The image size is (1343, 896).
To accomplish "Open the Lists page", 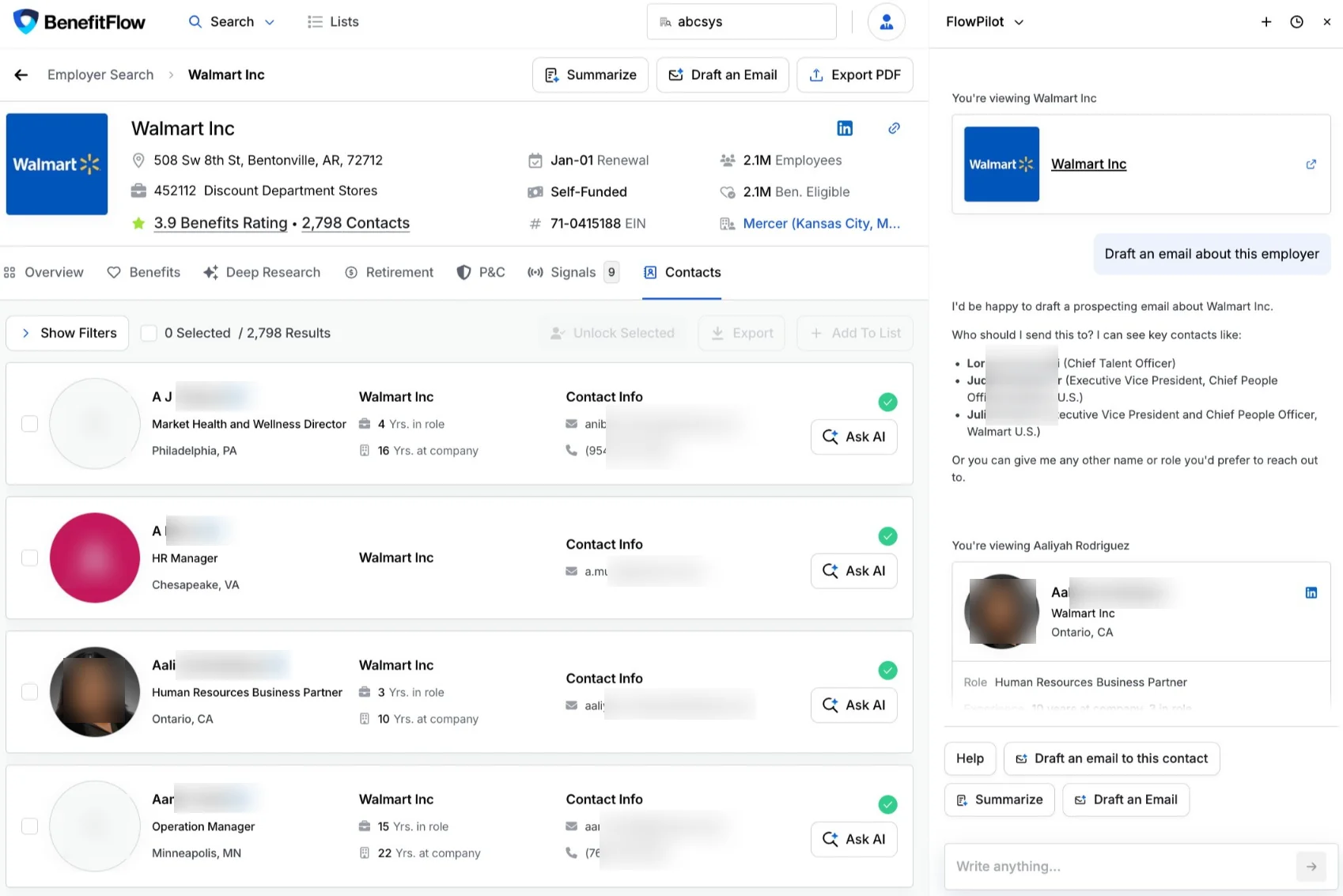I will [x=333, y=21].
